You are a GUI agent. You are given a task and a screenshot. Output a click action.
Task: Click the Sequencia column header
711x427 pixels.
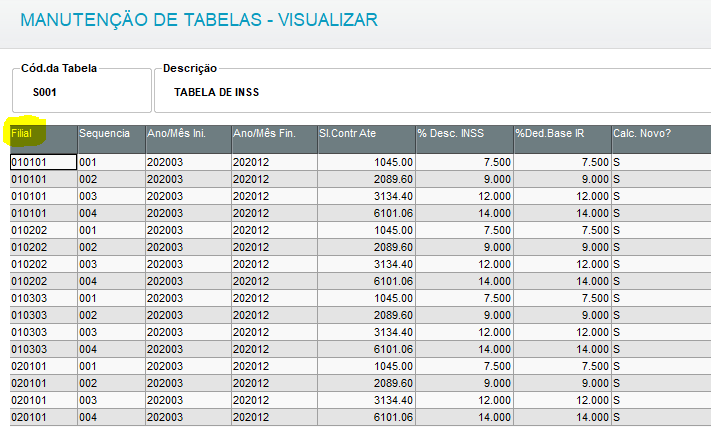click(112, 140)
